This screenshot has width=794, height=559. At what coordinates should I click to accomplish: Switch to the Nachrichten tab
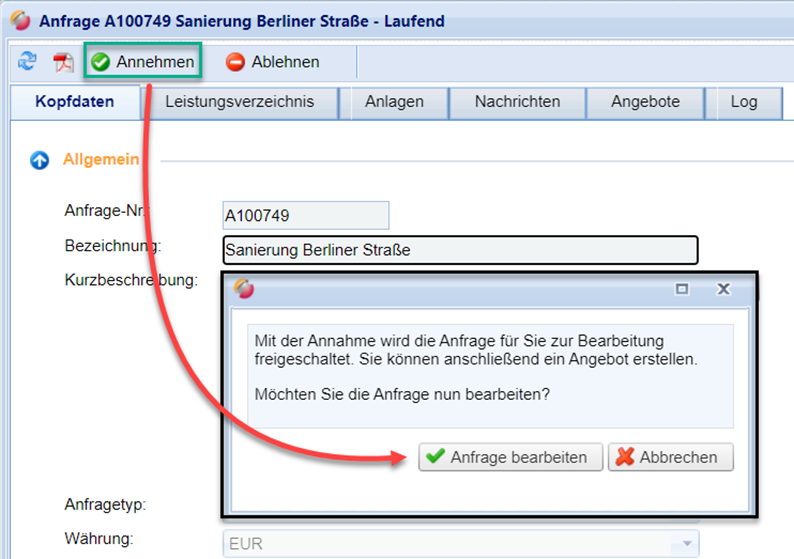click(517, 102)
